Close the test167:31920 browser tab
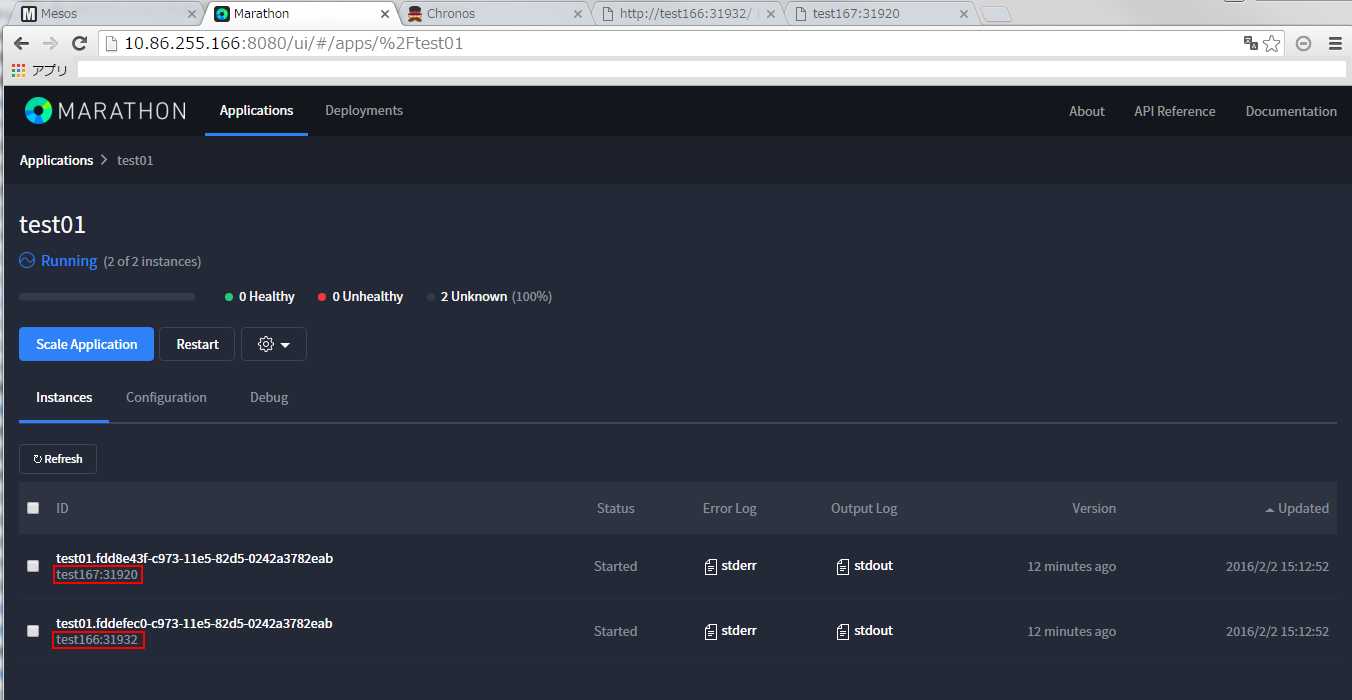Image resolution: width=1352 pixels, height=700 pixels. pos(964,14)
